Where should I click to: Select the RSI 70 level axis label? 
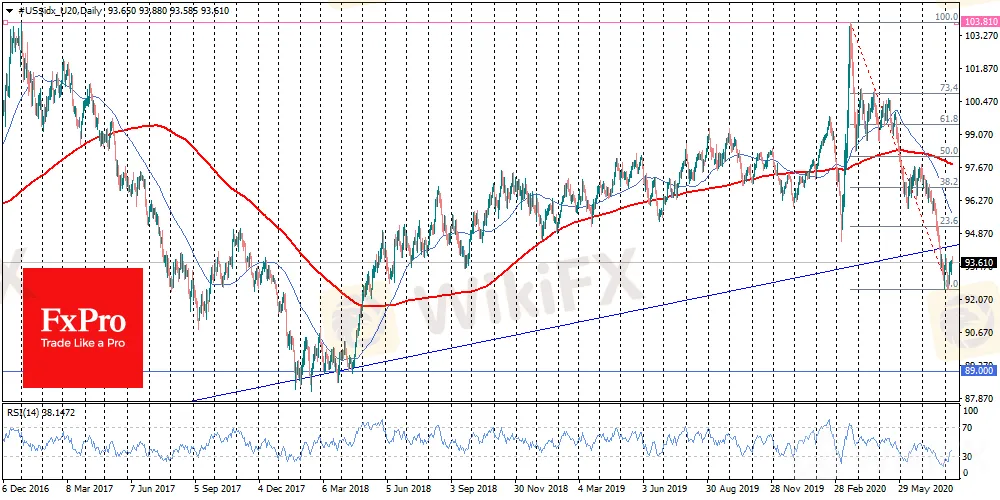pyautogui.click(x=968, y=427)
